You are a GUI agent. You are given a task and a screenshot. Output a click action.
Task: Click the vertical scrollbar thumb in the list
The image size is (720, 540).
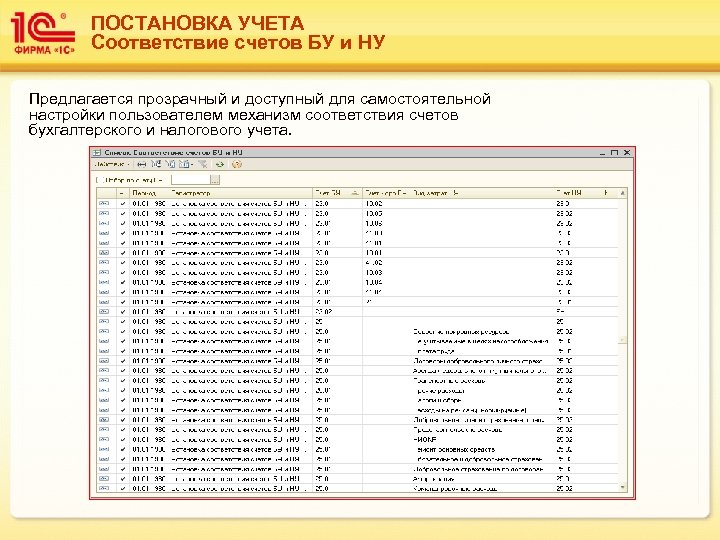coord(623,340)
